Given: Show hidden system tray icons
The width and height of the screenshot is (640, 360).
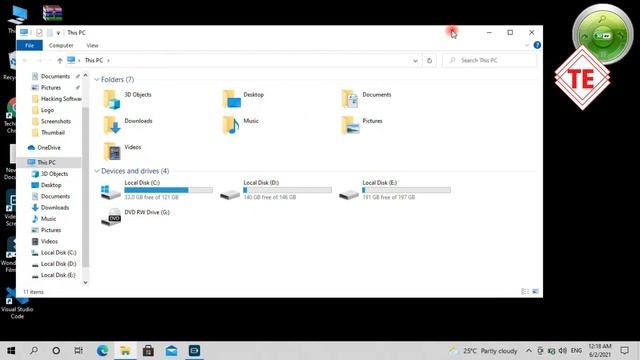Looking at the screenshot, I should (x=529, y=351).
